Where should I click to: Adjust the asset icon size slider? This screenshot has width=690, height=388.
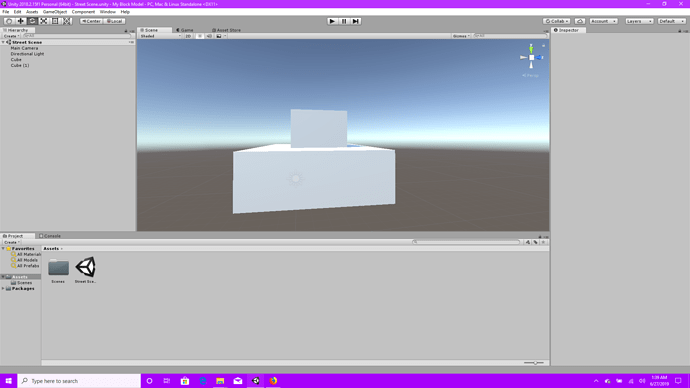pyautogui.click(x=534, y=363)
